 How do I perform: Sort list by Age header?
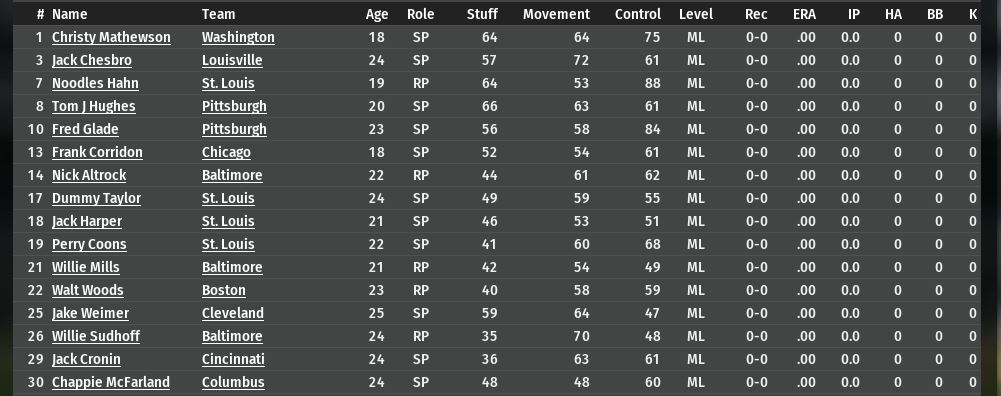pyautogui.click(x=377, y=14)
